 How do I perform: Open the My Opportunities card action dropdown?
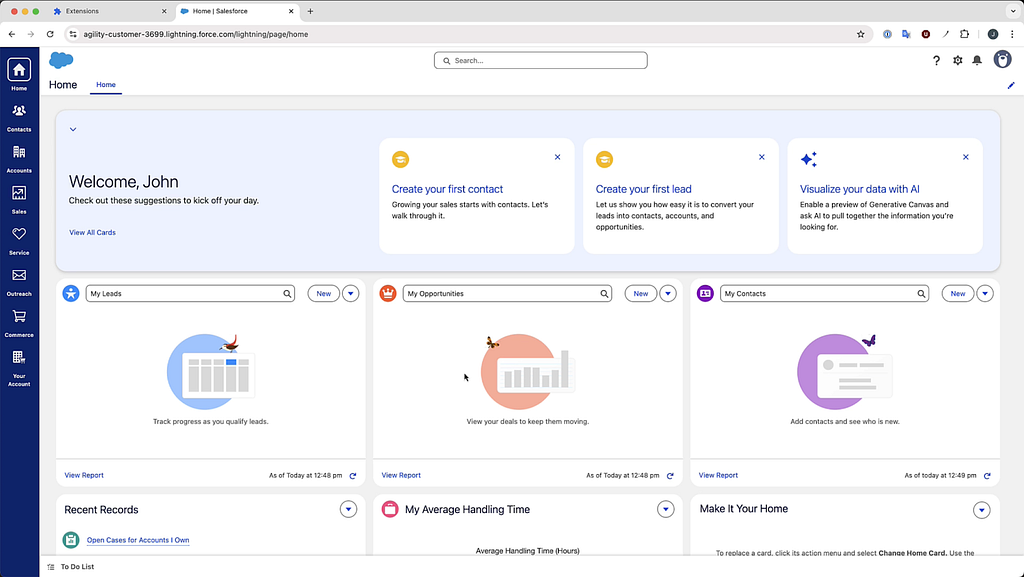(x=667, y=294)
